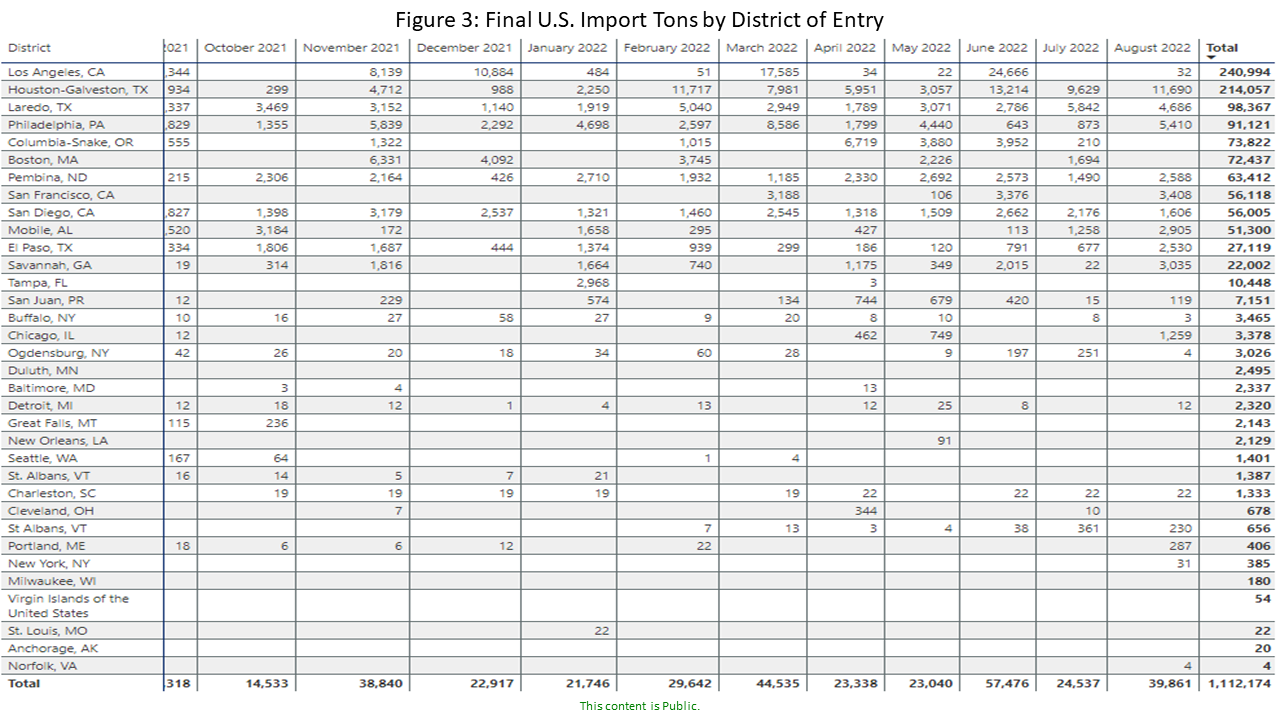Select the El Paso, TX district

[41, 247]
